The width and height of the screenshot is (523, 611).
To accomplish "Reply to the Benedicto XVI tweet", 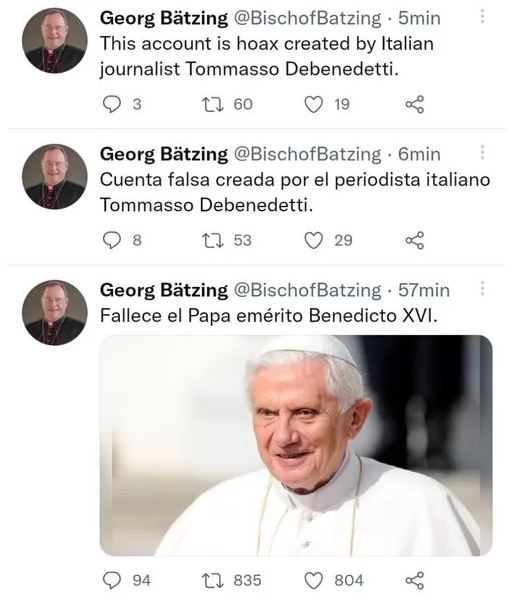I will tap(112, 581).
